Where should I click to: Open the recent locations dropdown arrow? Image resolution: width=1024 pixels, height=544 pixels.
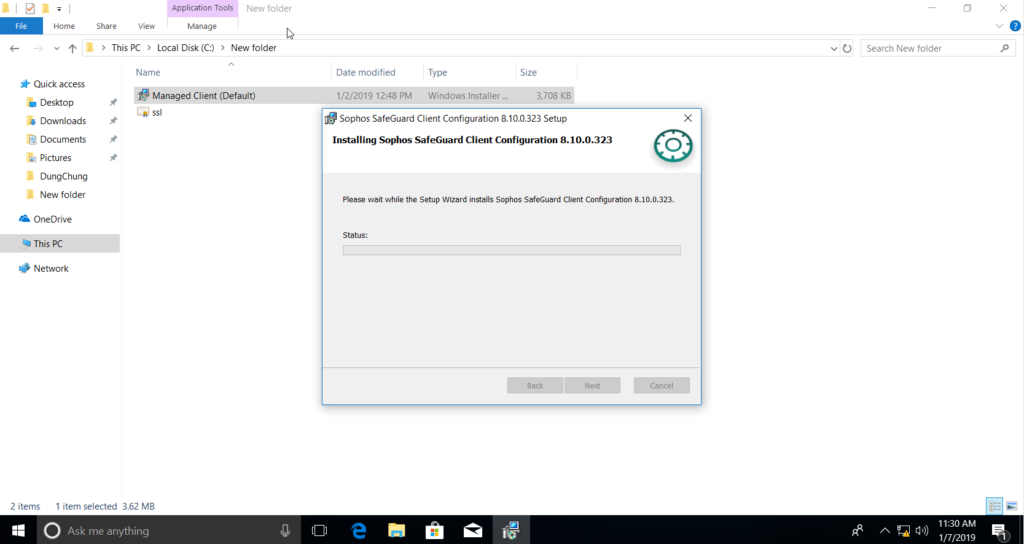point(57,48)
